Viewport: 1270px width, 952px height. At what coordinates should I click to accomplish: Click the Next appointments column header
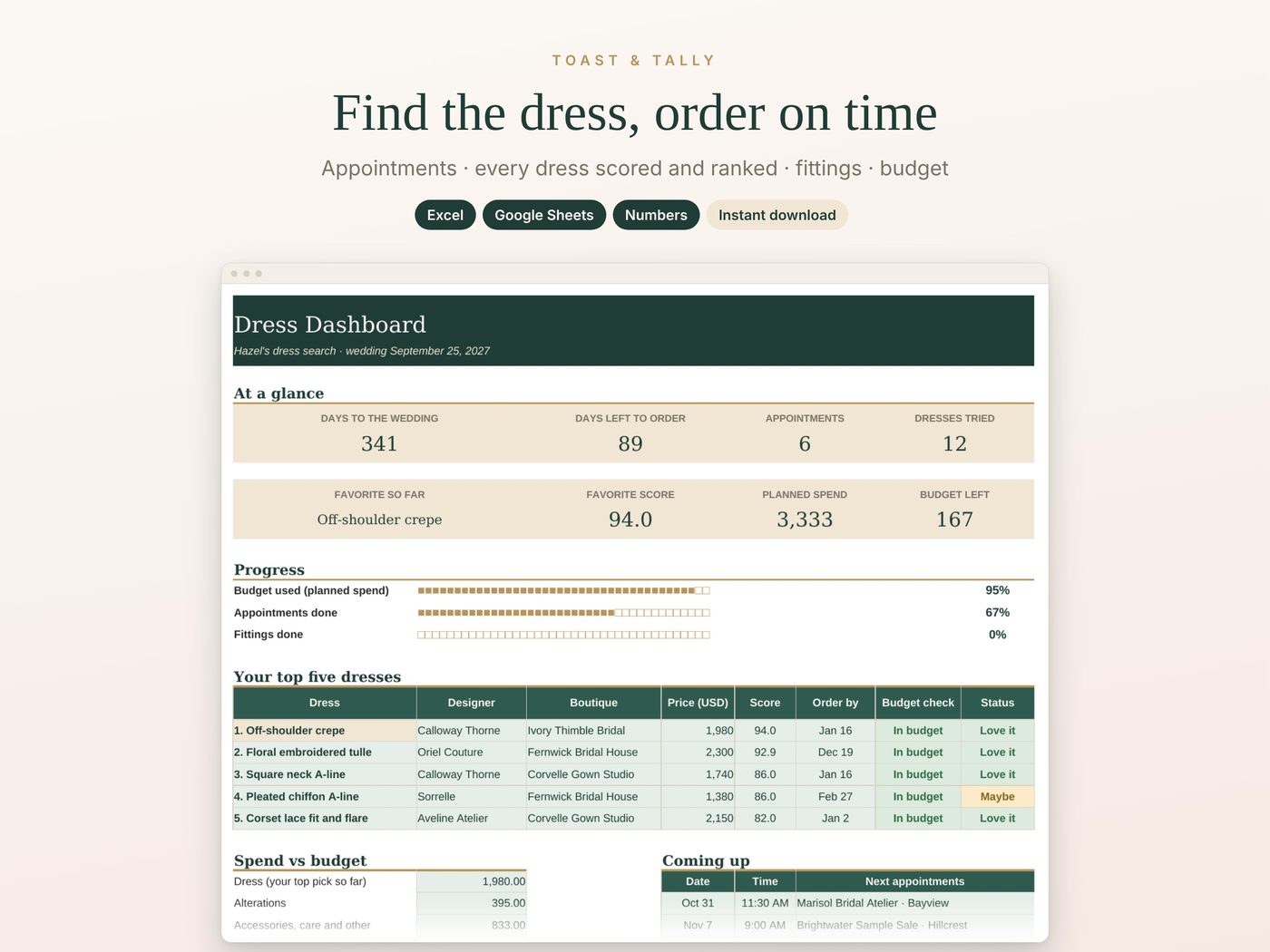[914, 881]
